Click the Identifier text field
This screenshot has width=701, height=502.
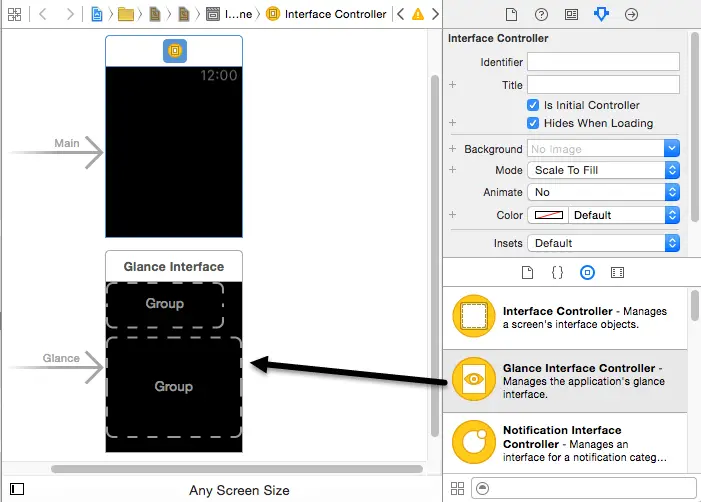603,62
